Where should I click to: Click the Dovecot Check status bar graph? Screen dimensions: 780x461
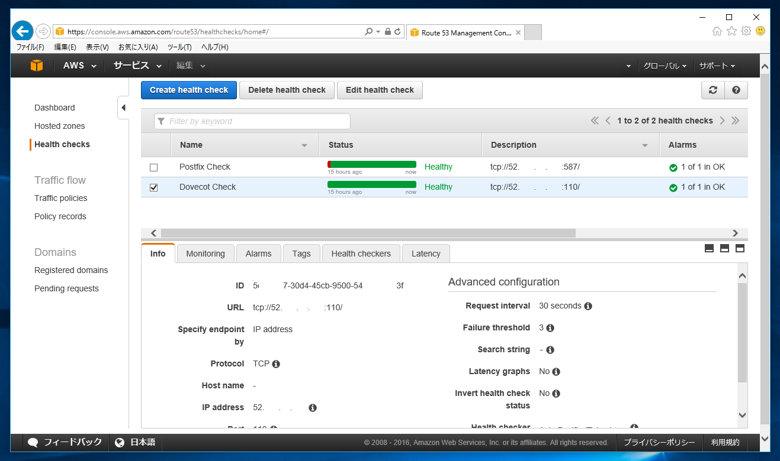pyautogui.click(x=372, y=184)
